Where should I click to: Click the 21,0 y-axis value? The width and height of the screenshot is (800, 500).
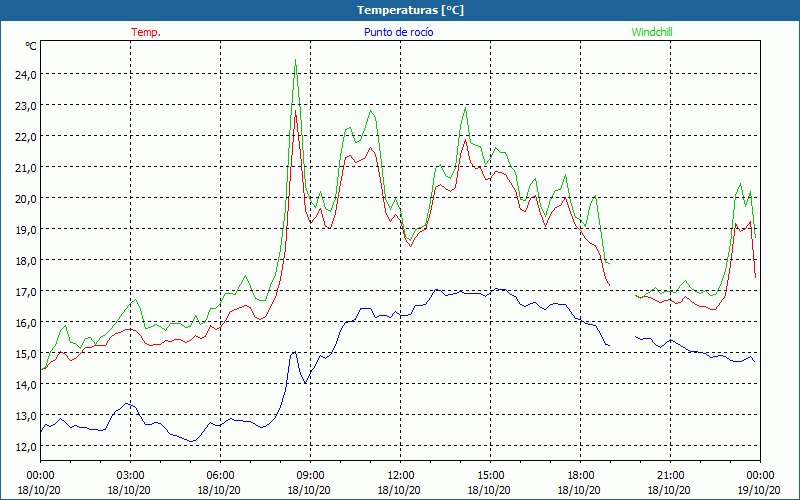[x=26, y=167]
